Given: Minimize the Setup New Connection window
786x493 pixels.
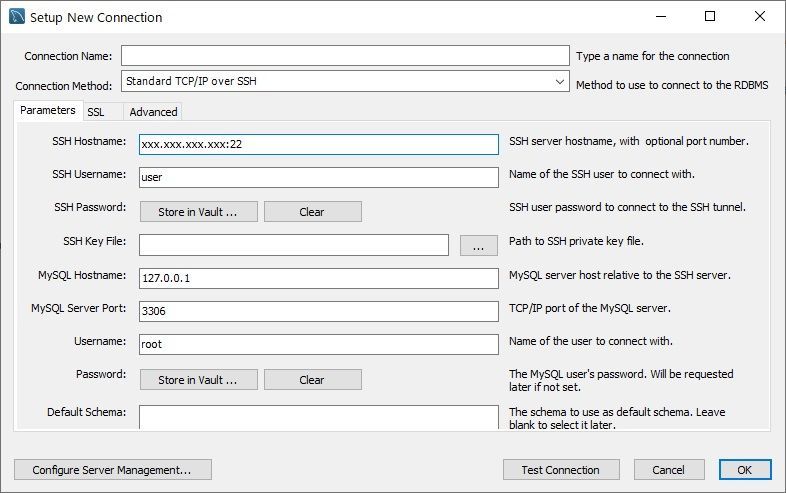Looking at the screenshot, I should [661, 17].
